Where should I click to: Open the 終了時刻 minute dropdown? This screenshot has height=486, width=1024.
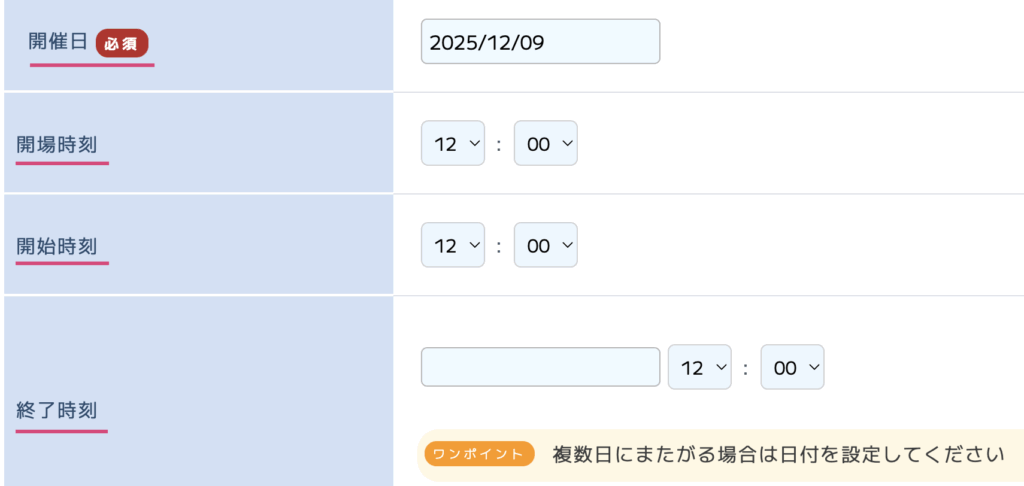click(792, 367)
